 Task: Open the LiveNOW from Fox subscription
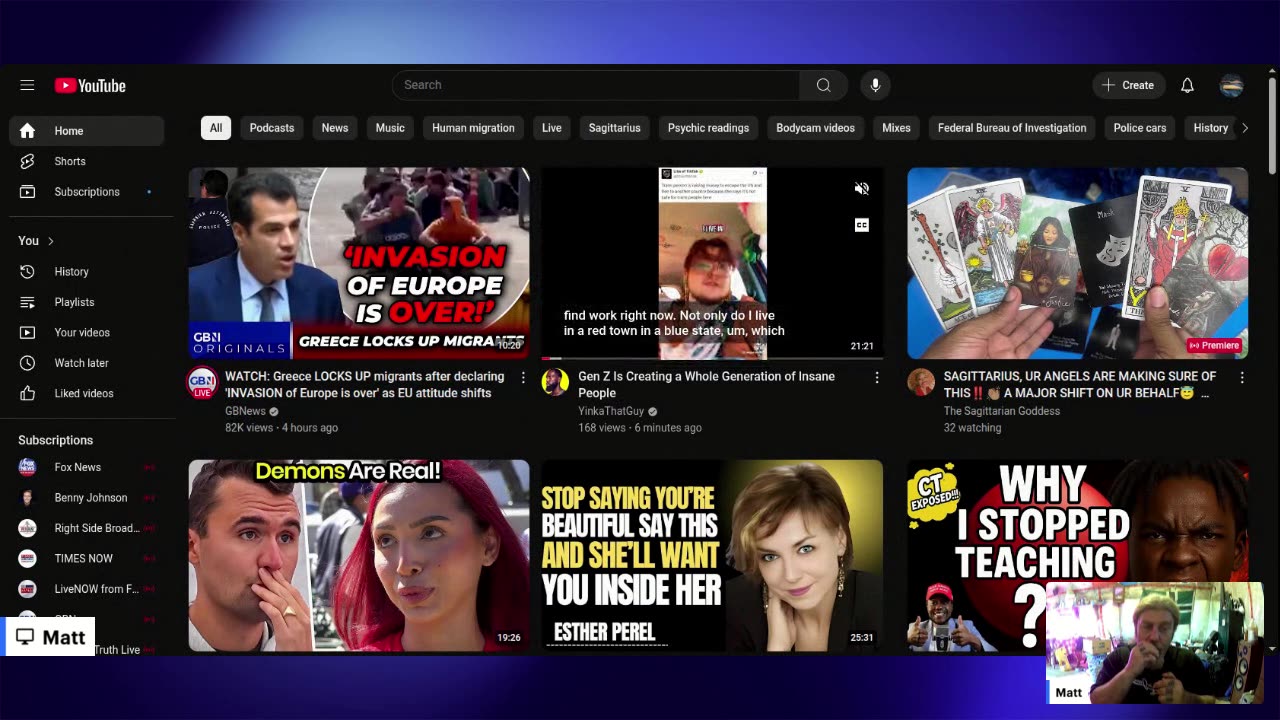[86, 589]
